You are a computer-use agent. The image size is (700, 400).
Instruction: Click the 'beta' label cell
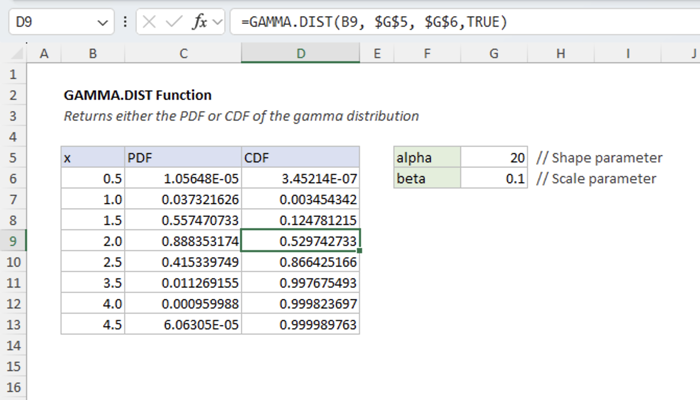[427, 179]
